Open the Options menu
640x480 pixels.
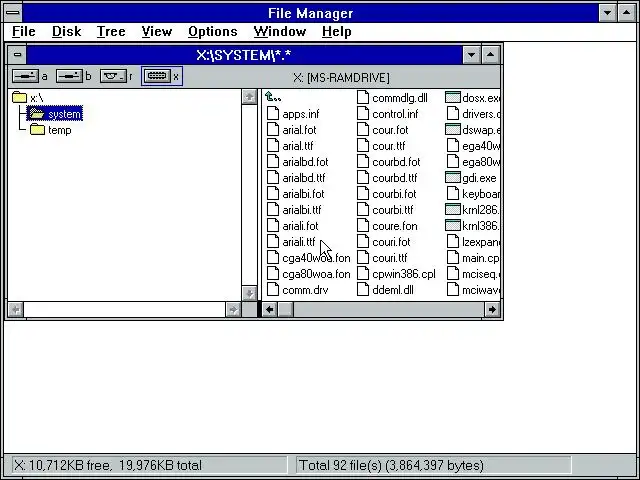pyautogui.click(x=213, y=32)
